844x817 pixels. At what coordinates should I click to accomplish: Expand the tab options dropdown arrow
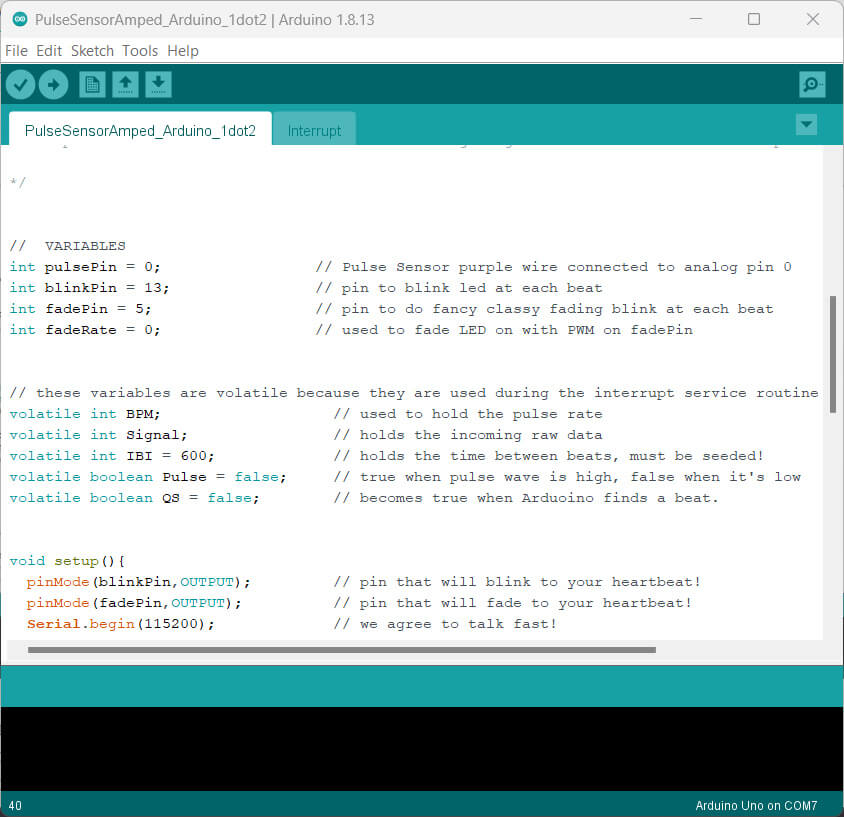(806, 125)
